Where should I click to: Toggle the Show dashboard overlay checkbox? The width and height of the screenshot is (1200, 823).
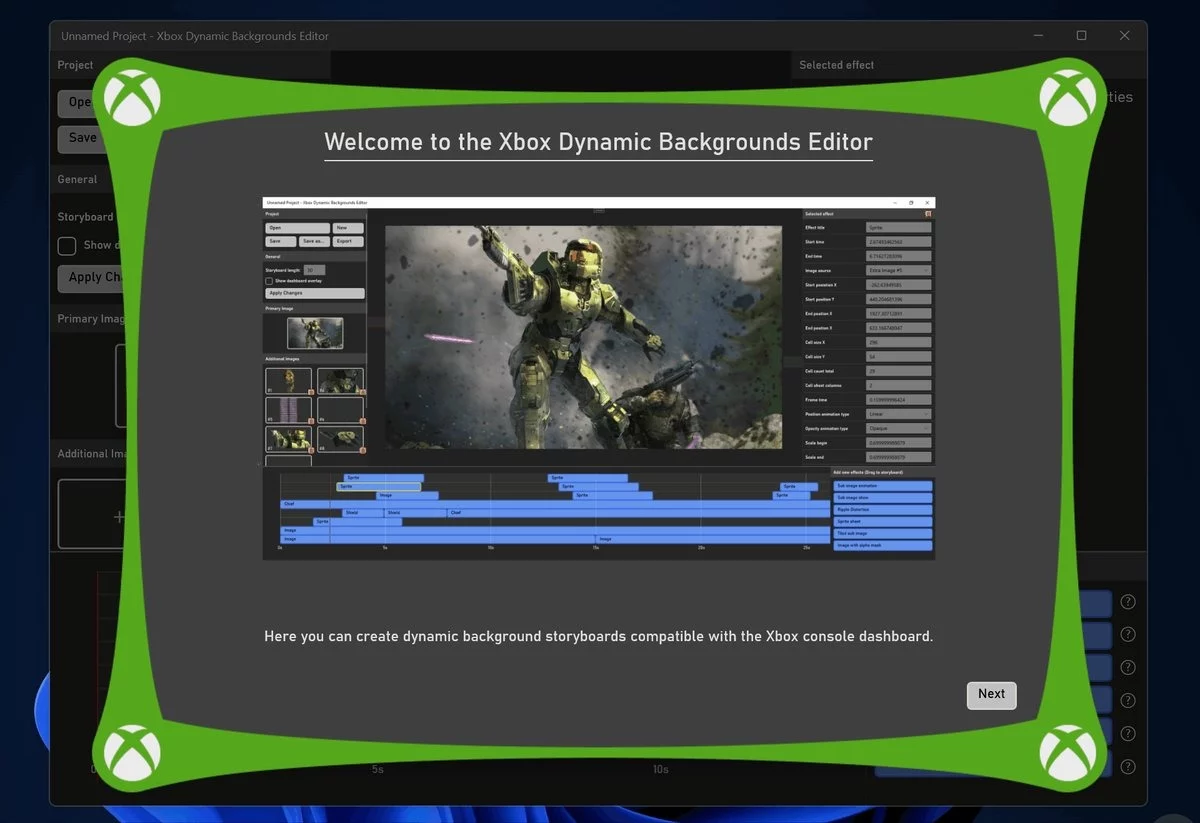tap(67, 246)
